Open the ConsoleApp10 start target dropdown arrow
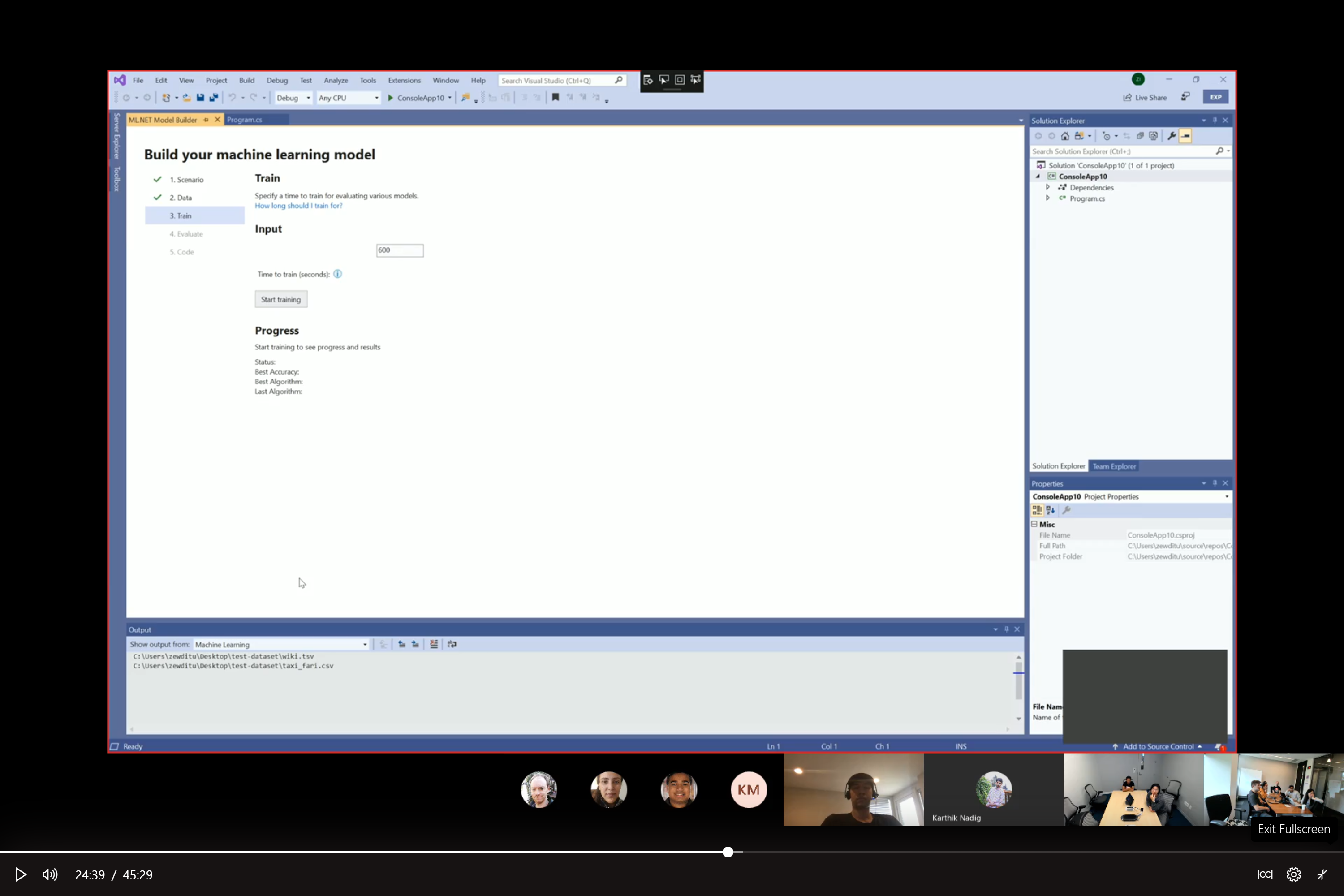Image resolution: width=1344 pixels, height=896 pixels. pyautogui.click(x=450, y=98)
